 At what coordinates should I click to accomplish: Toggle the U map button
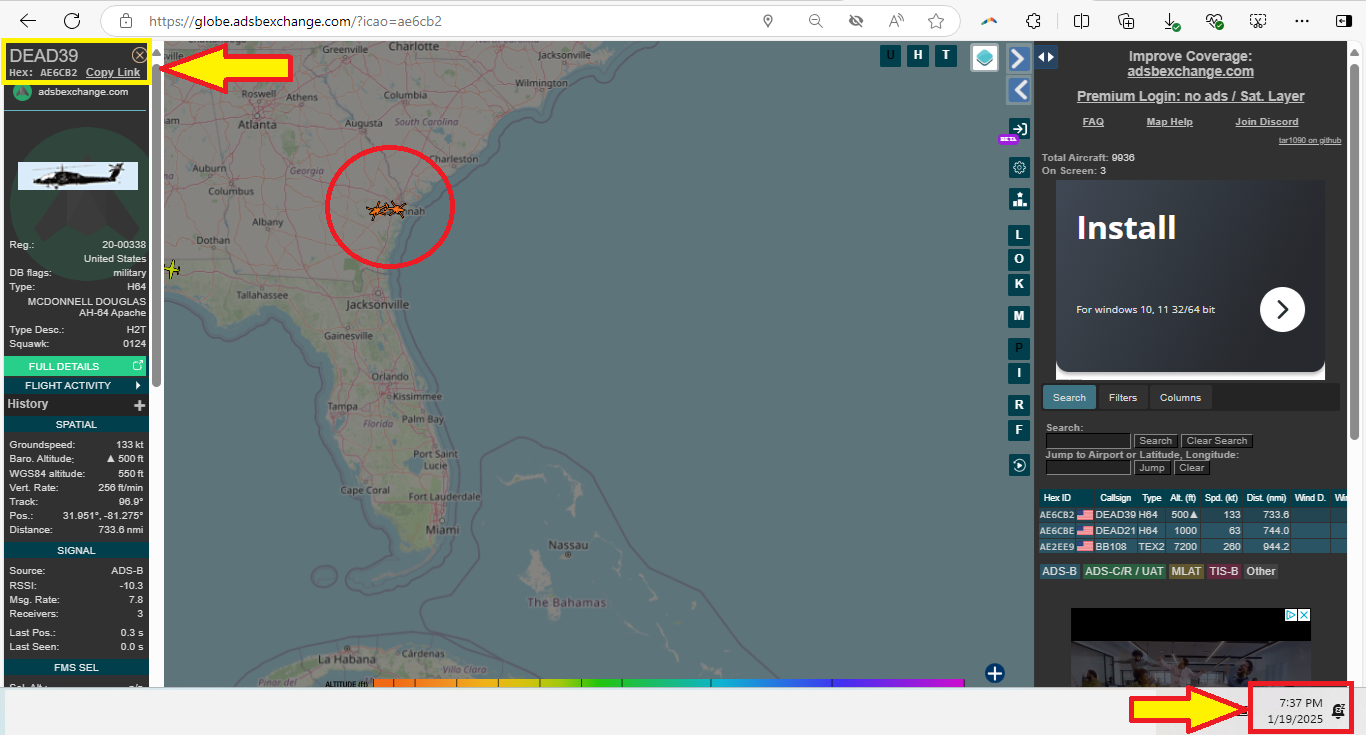coord(890,55)
